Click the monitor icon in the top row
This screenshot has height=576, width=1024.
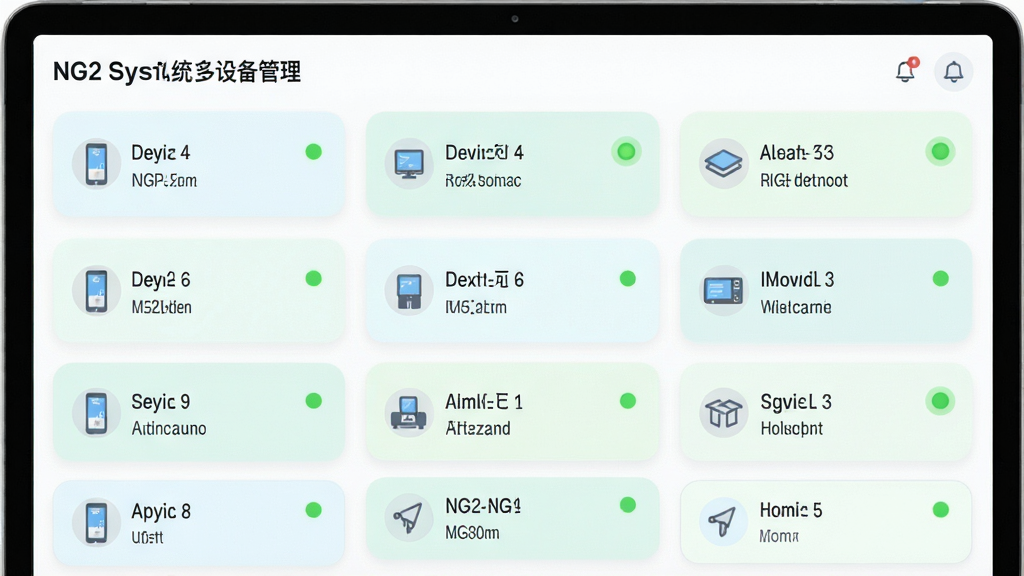pos(409,163)
